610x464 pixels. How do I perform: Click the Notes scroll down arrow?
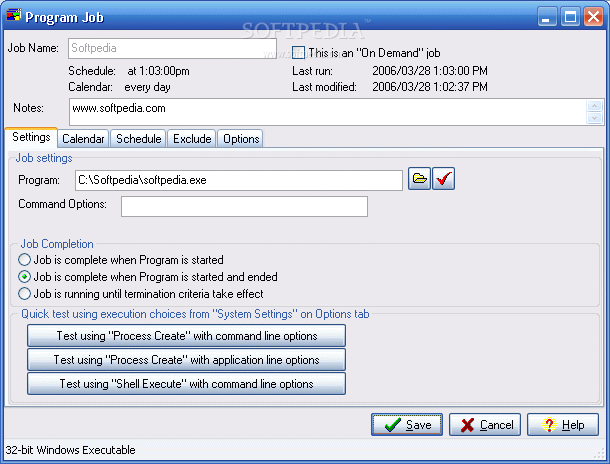(x=594, y=118)
